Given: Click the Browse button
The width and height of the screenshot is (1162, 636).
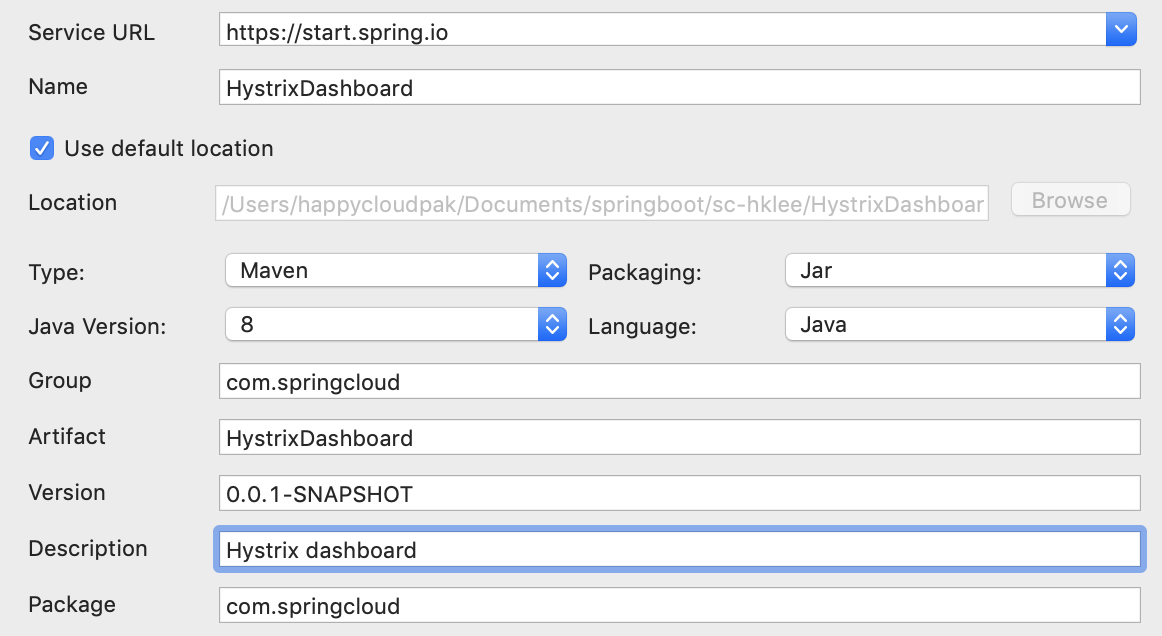Looking at the screenshot, I should coord(1071,200).
